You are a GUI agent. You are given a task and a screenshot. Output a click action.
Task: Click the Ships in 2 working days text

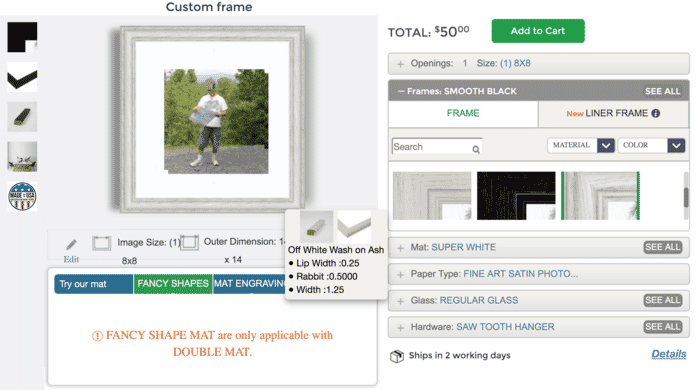click(x=459, y=355)
